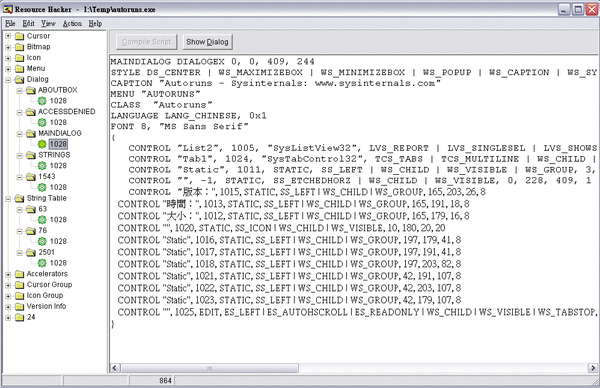The image size is (600, 388).
Task: Click the Compile Script button
Action: point(146,42)
